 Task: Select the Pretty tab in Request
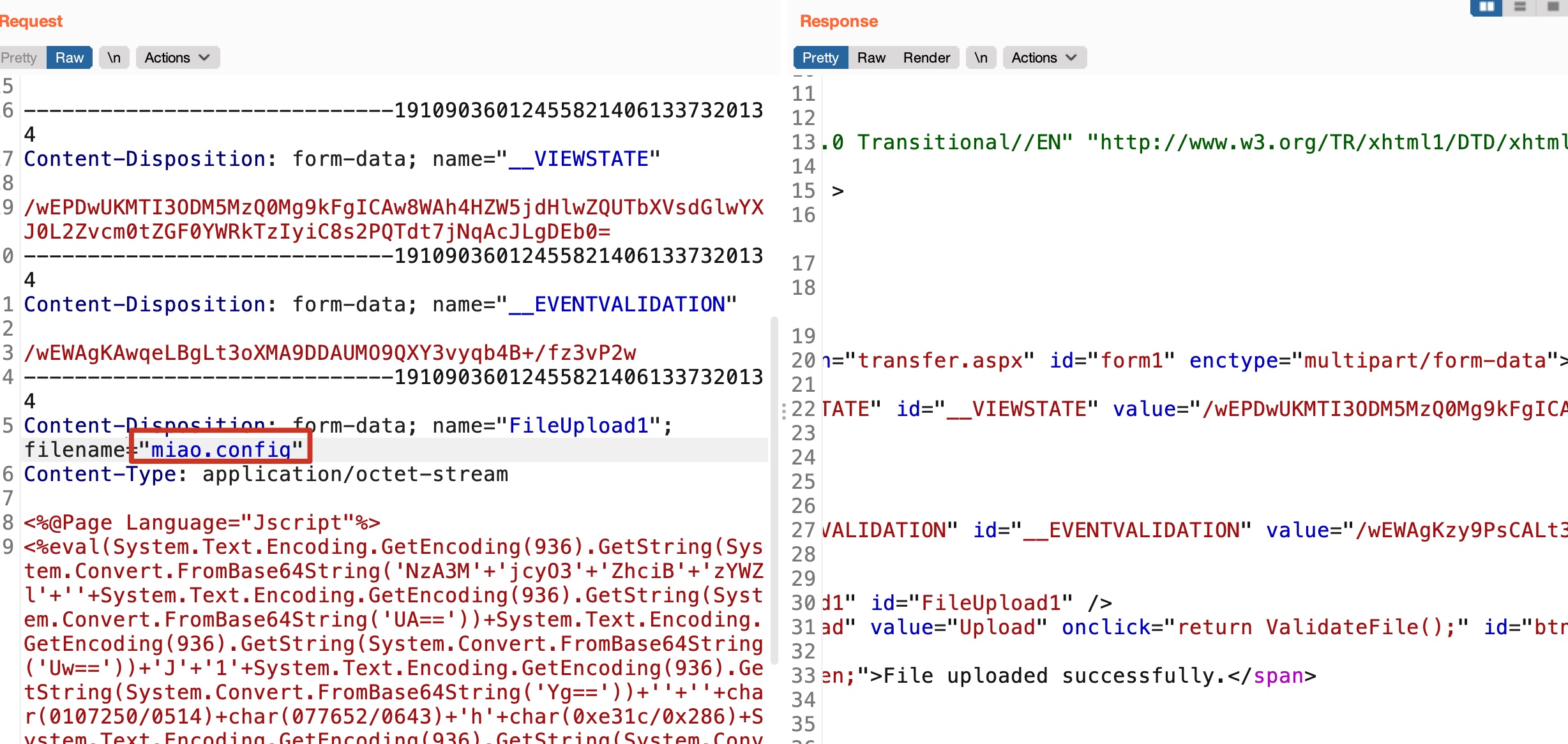tap(19, 57)
